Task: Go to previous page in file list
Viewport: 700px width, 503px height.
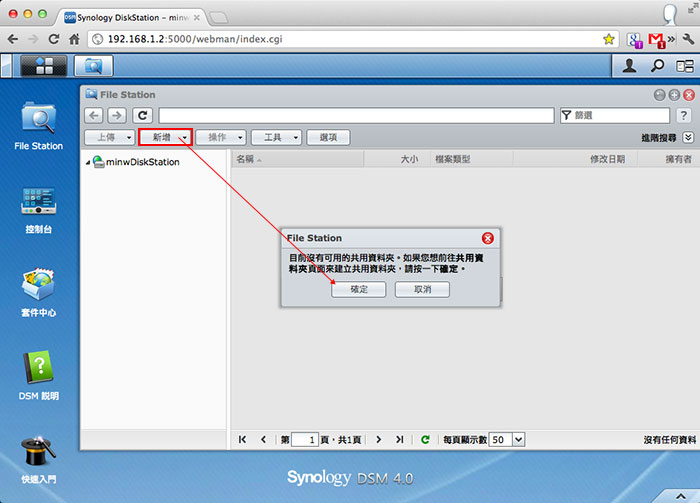Action: (x=263, y=440)
